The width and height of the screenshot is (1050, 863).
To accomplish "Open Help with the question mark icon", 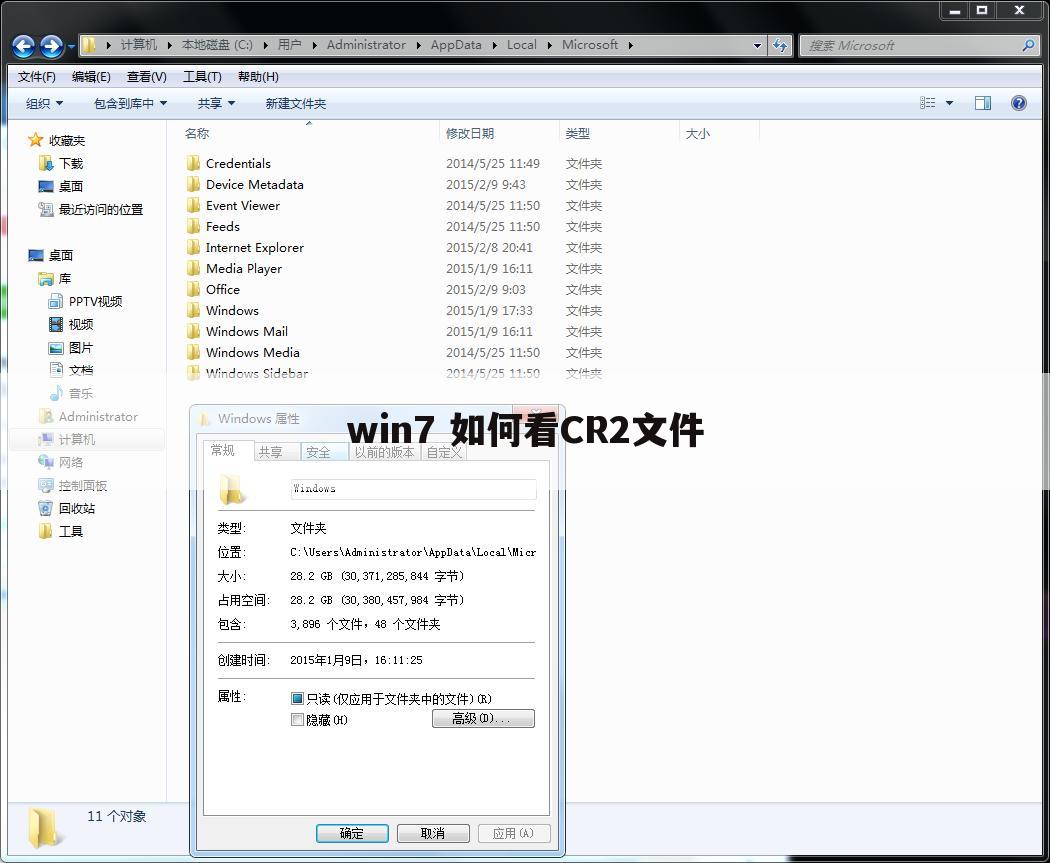I will 1019,103.
